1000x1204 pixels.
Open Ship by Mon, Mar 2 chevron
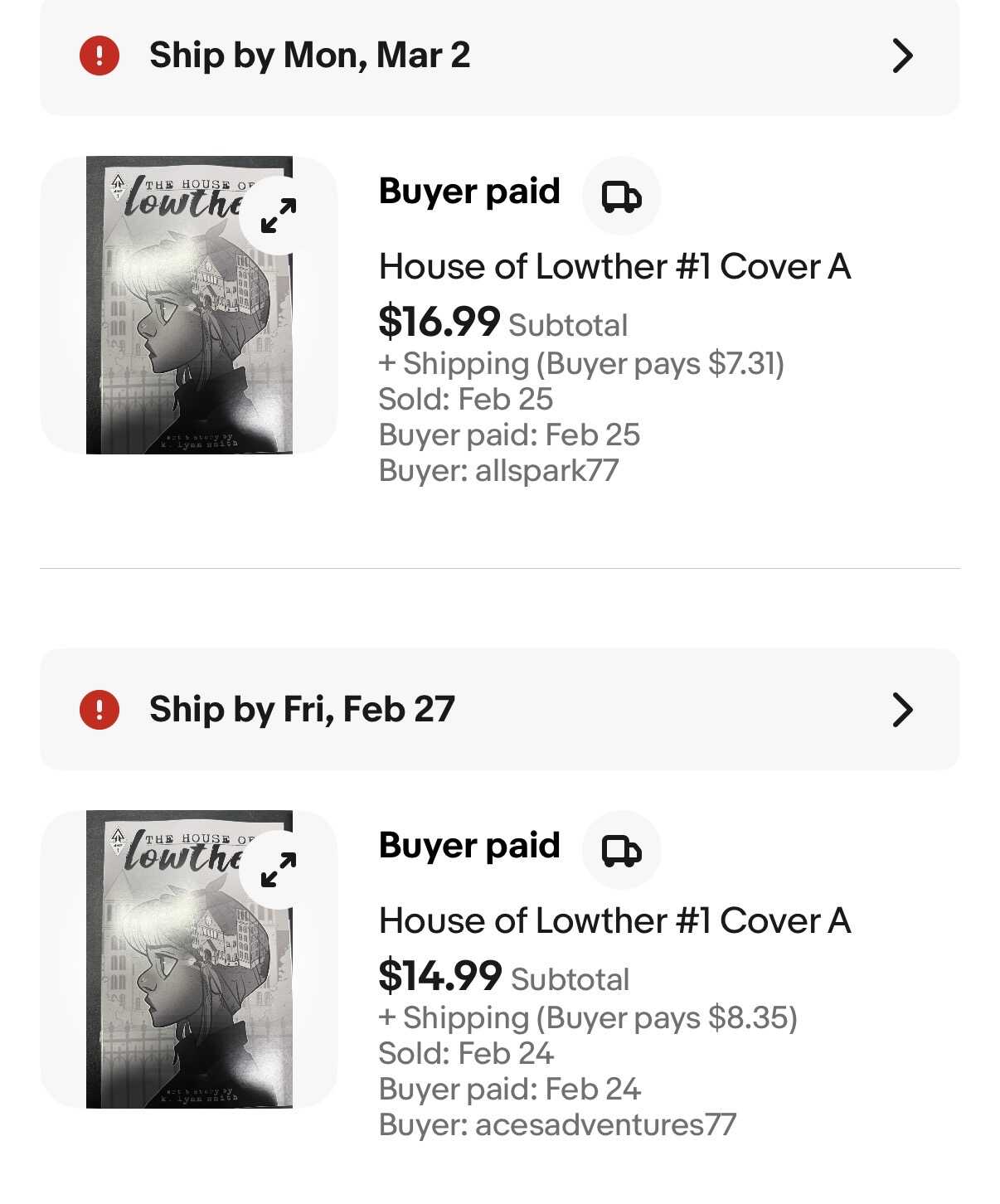pos(902,56)
